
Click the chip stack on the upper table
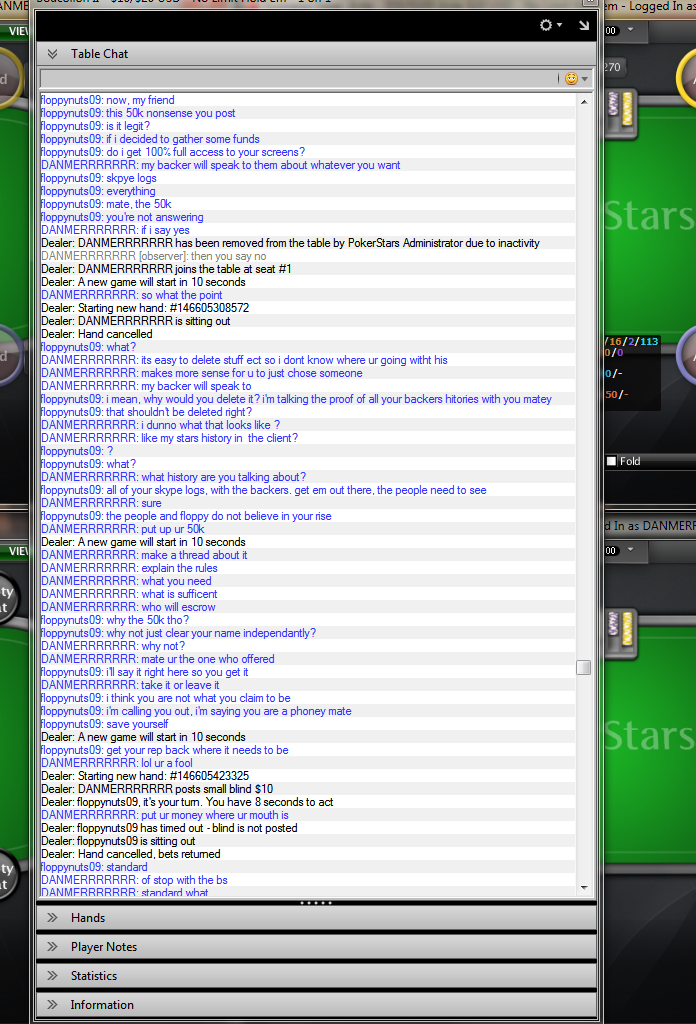(621, 112)
